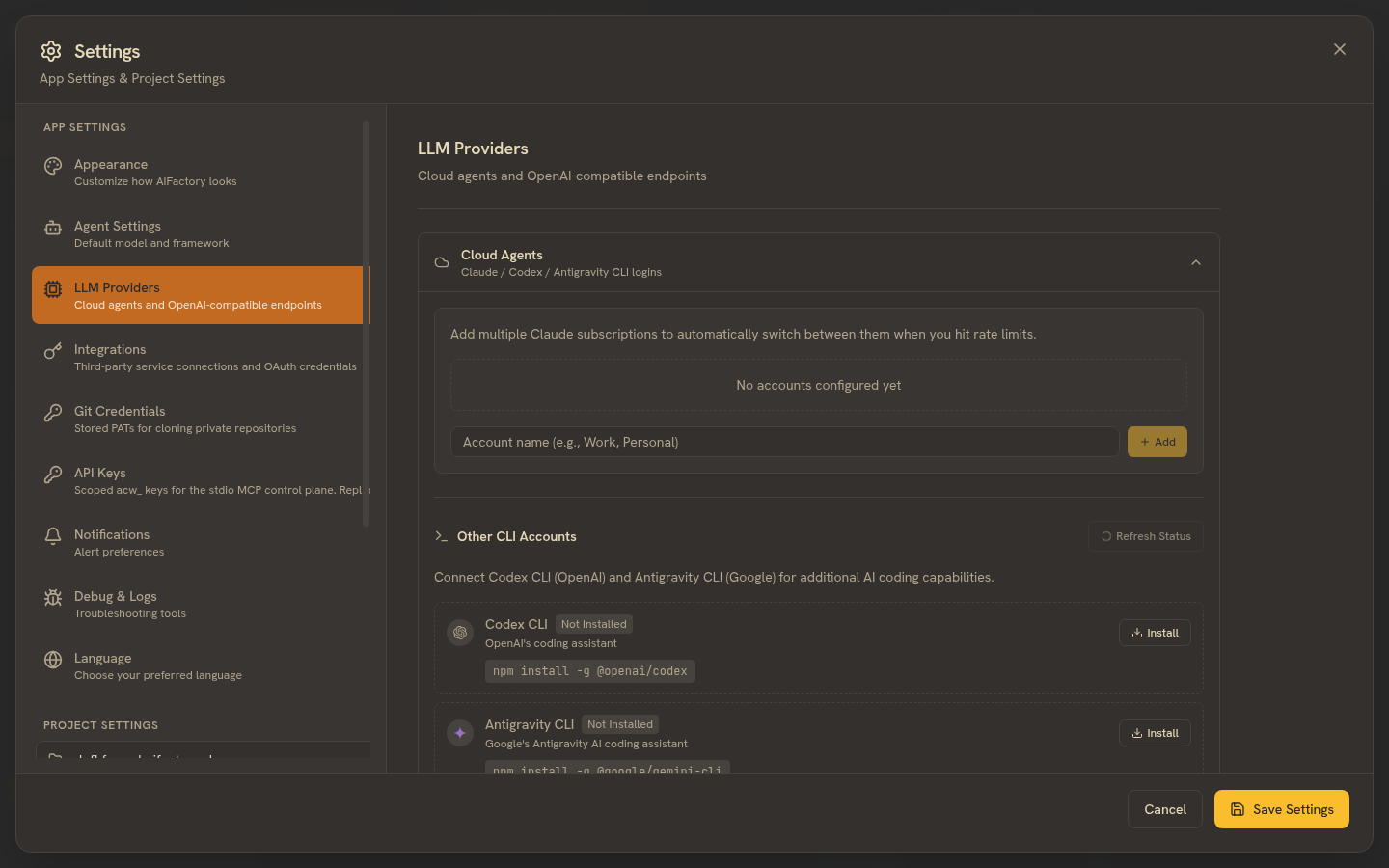Viewport: 1389px width, 868px height.
Task: Click the Antigravity CLI Not Installed badge
Action: [620, 724]
